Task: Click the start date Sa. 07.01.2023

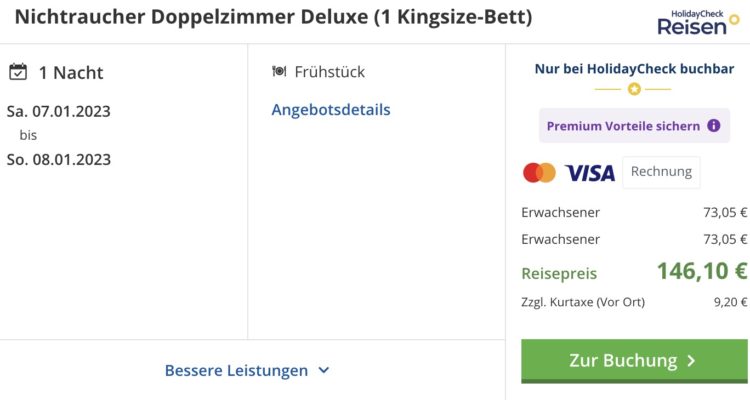Action: (59, 111)
